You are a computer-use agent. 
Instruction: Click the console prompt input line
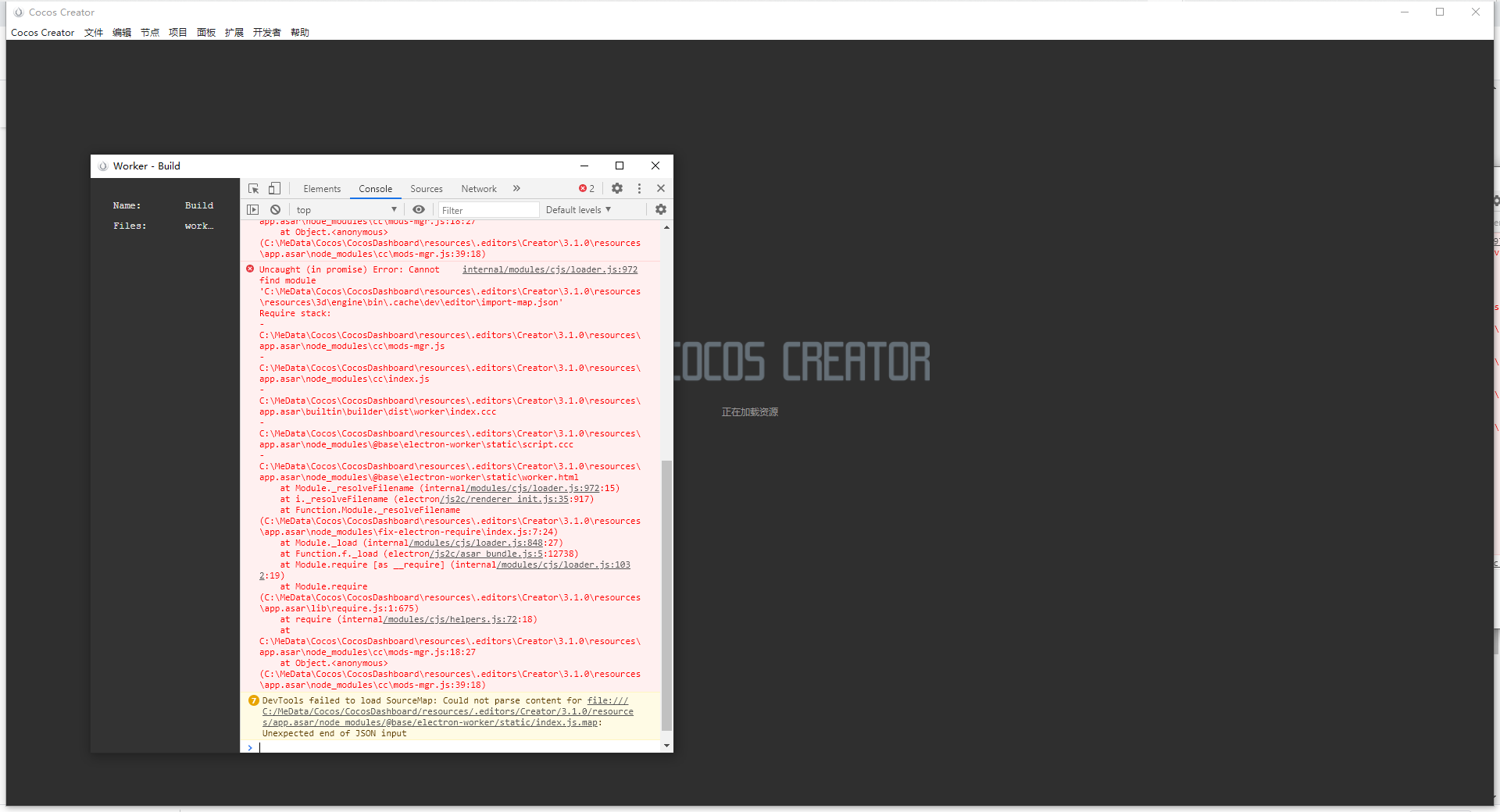457,747
